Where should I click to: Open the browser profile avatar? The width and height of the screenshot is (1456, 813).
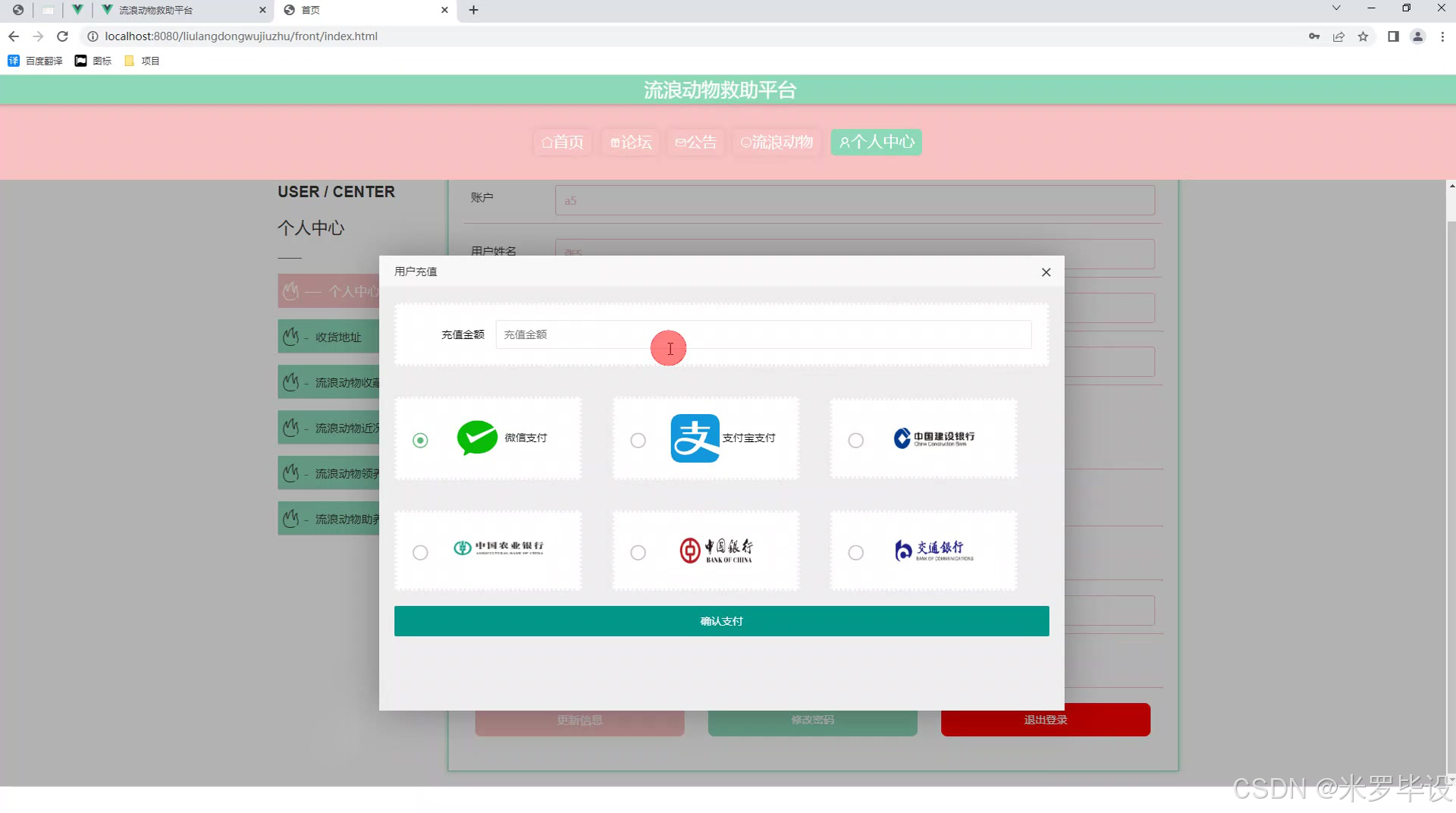[x=1417, y=36]
